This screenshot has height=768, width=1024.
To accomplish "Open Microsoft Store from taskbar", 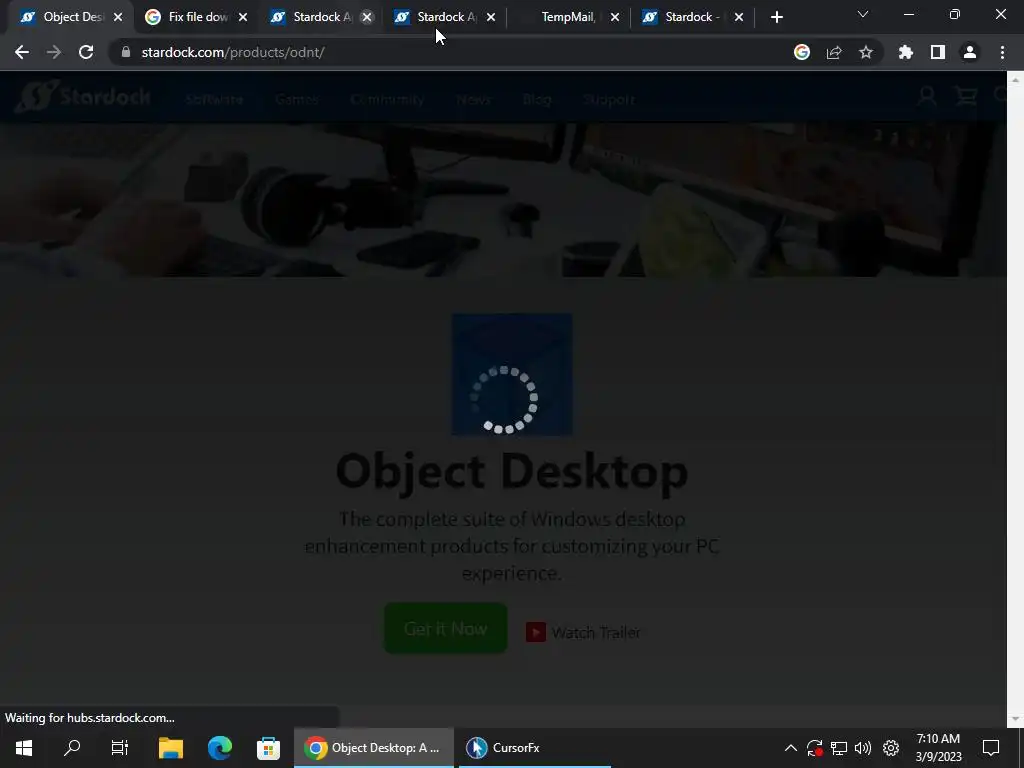I will (x=268, y=748).
